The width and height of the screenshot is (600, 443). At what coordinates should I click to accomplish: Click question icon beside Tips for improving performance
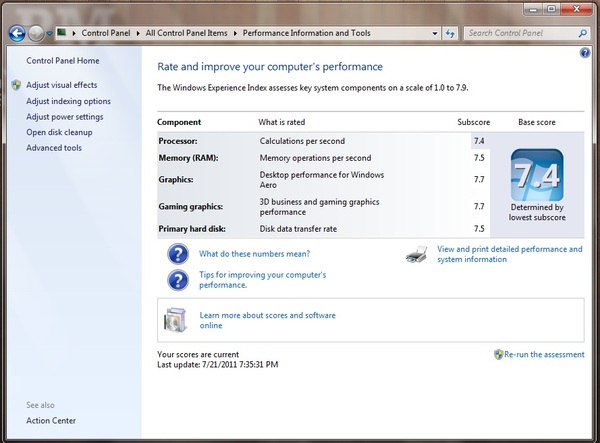pyautogui.click(x=178, y=280)
